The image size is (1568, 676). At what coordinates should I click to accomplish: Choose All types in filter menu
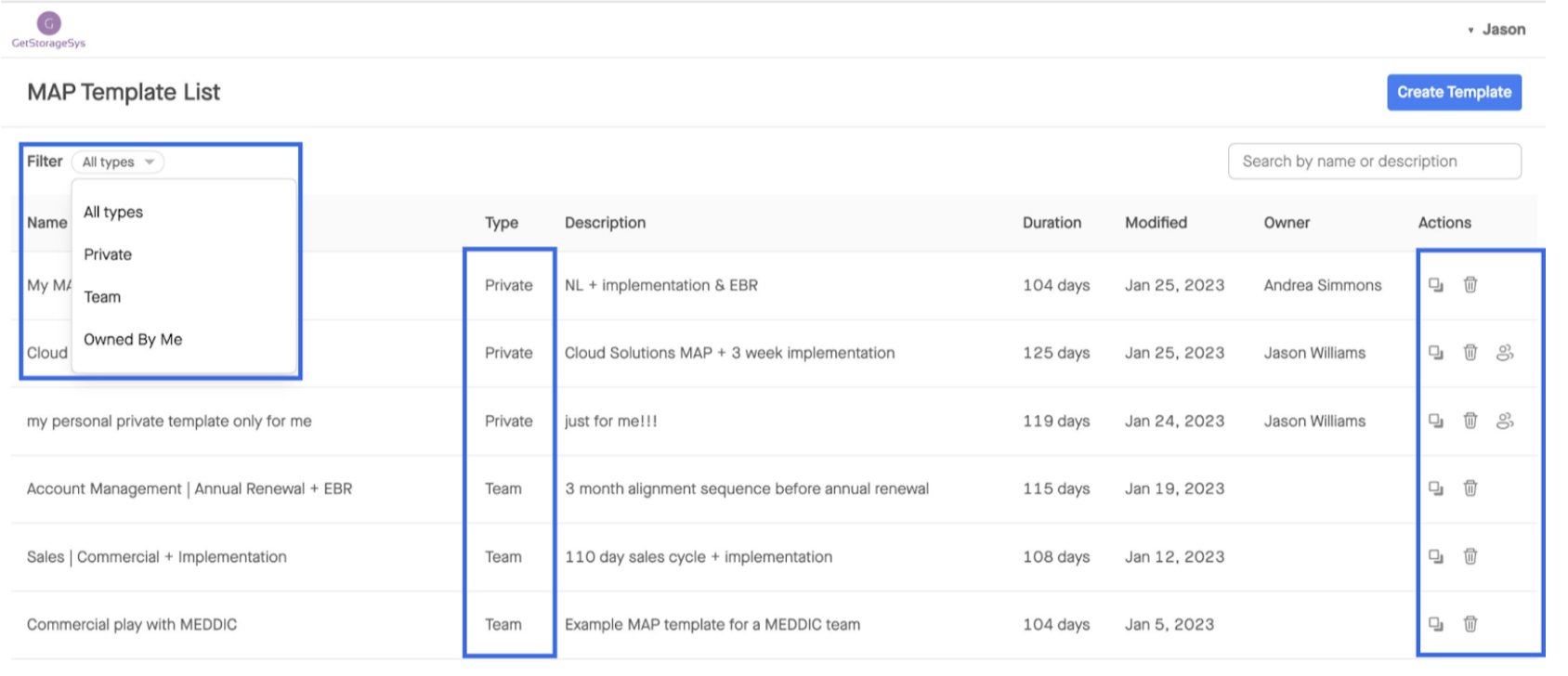pos(113,212)
